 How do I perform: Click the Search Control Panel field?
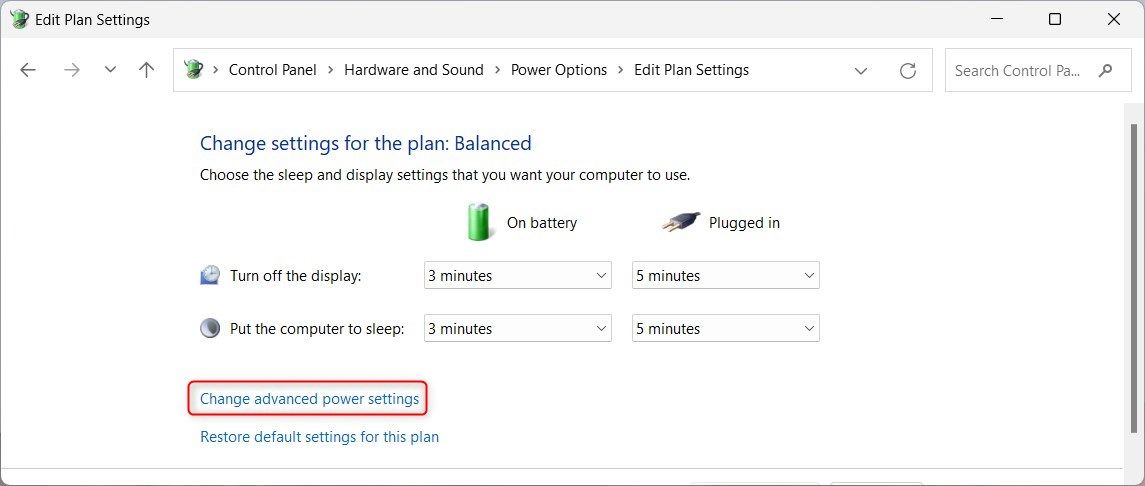pyautogui.click(x=1038, y=71)
